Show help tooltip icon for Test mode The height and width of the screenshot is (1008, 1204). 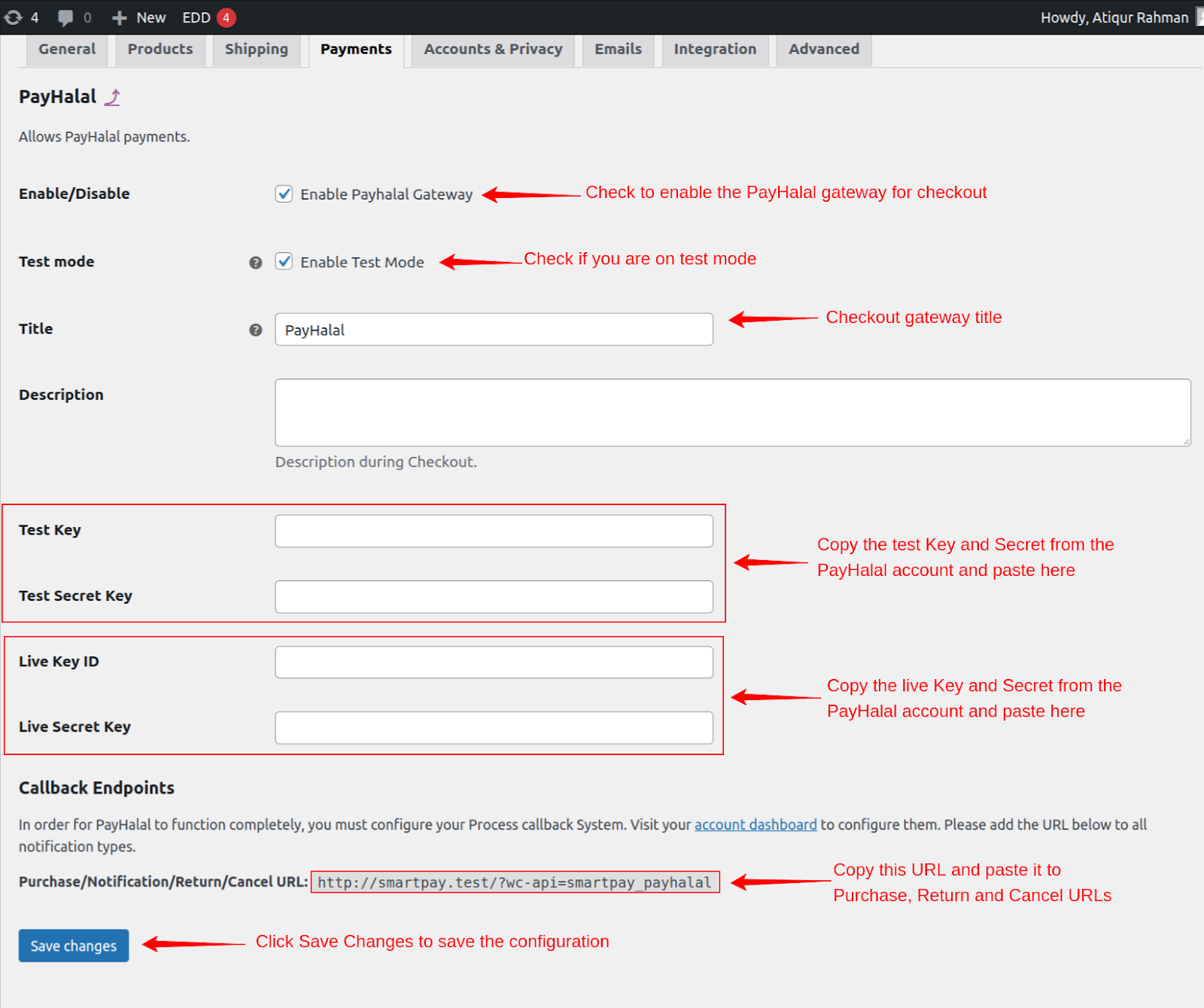[x=256, y=263]
